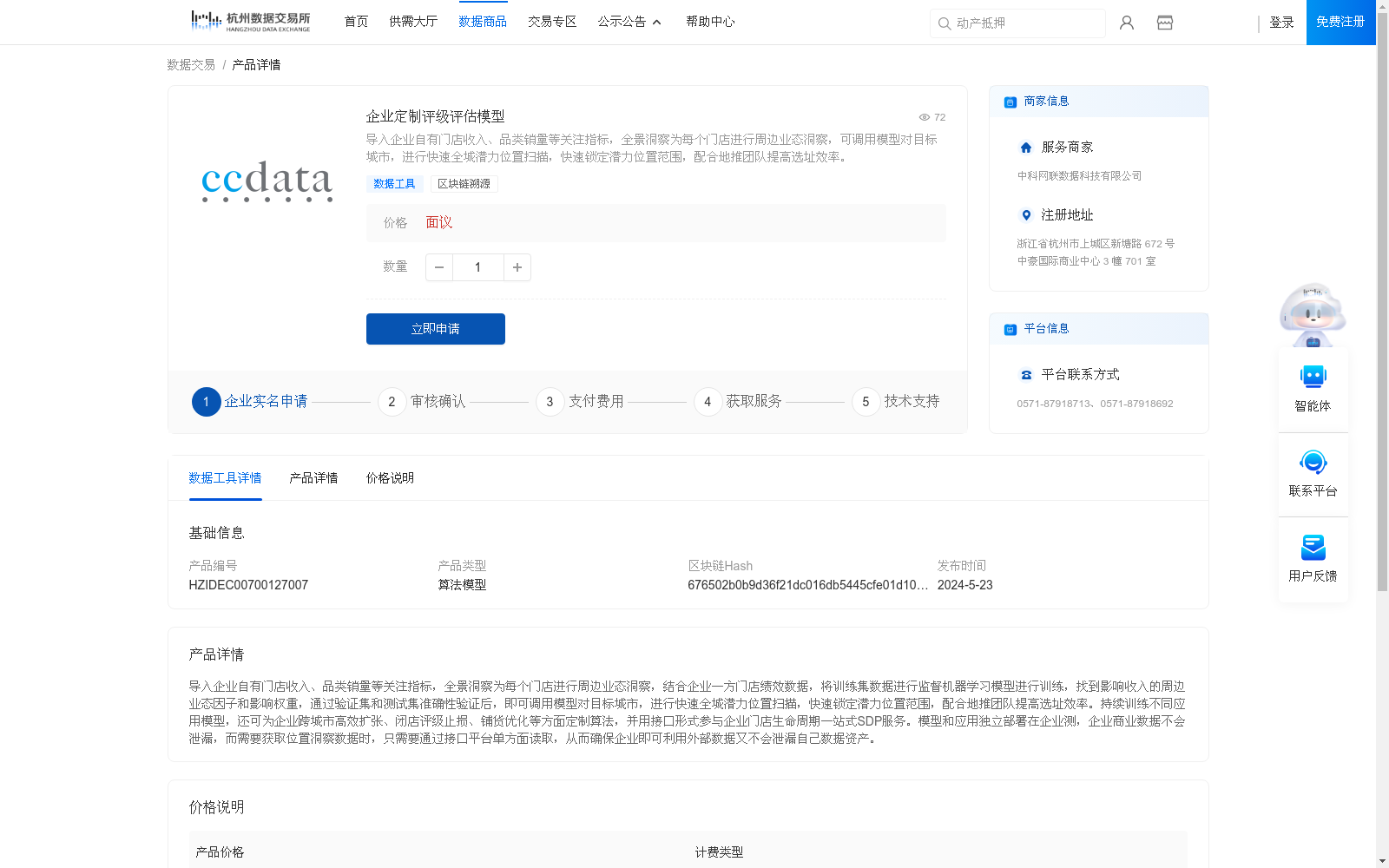Go to 首页 in navigation

point(356,22)
